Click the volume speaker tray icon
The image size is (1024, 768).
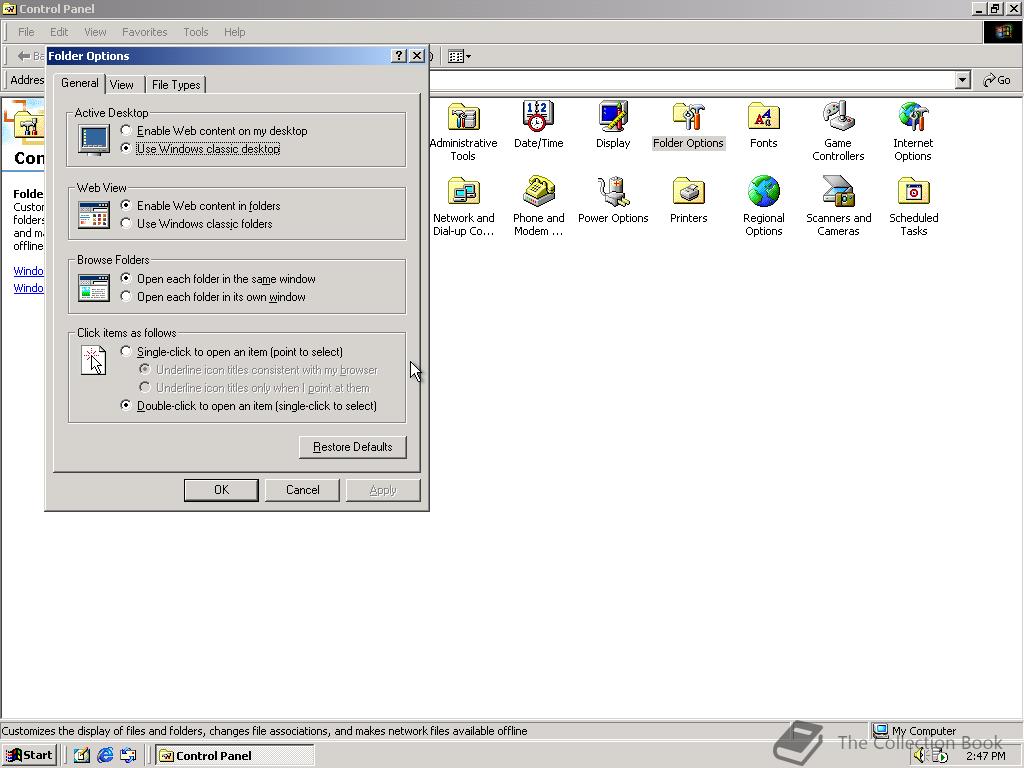pos(919,756)
